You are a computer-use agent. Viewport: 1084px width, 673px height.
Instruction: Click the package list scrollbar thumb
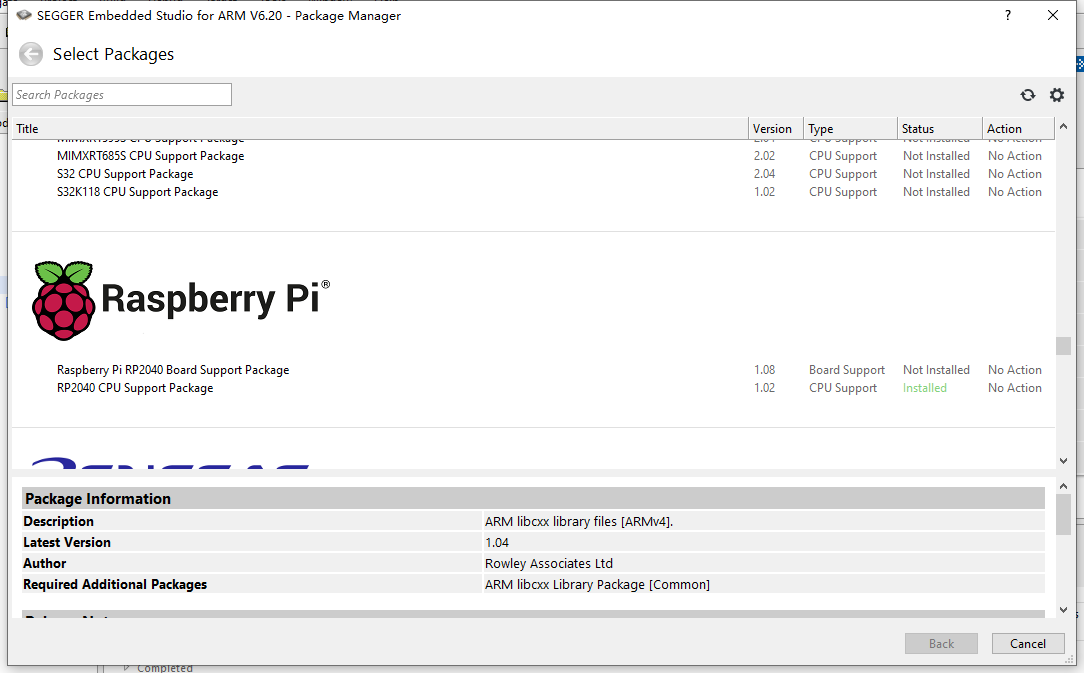click(1063, 345)
